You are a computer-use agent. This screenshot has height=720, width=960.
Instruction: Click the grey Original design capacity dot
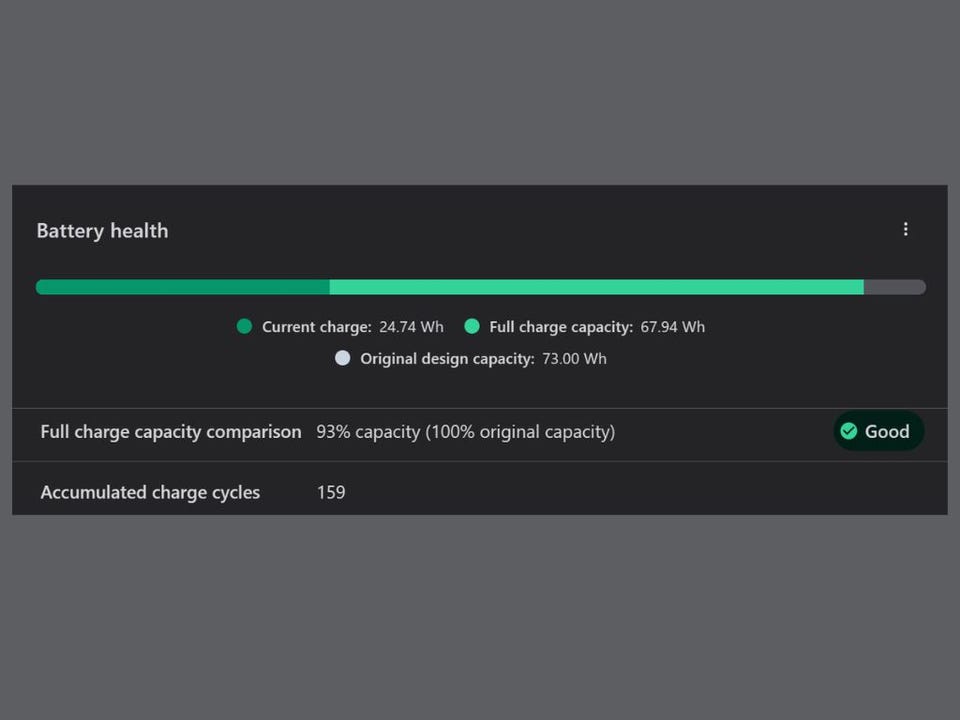[343, 358]
